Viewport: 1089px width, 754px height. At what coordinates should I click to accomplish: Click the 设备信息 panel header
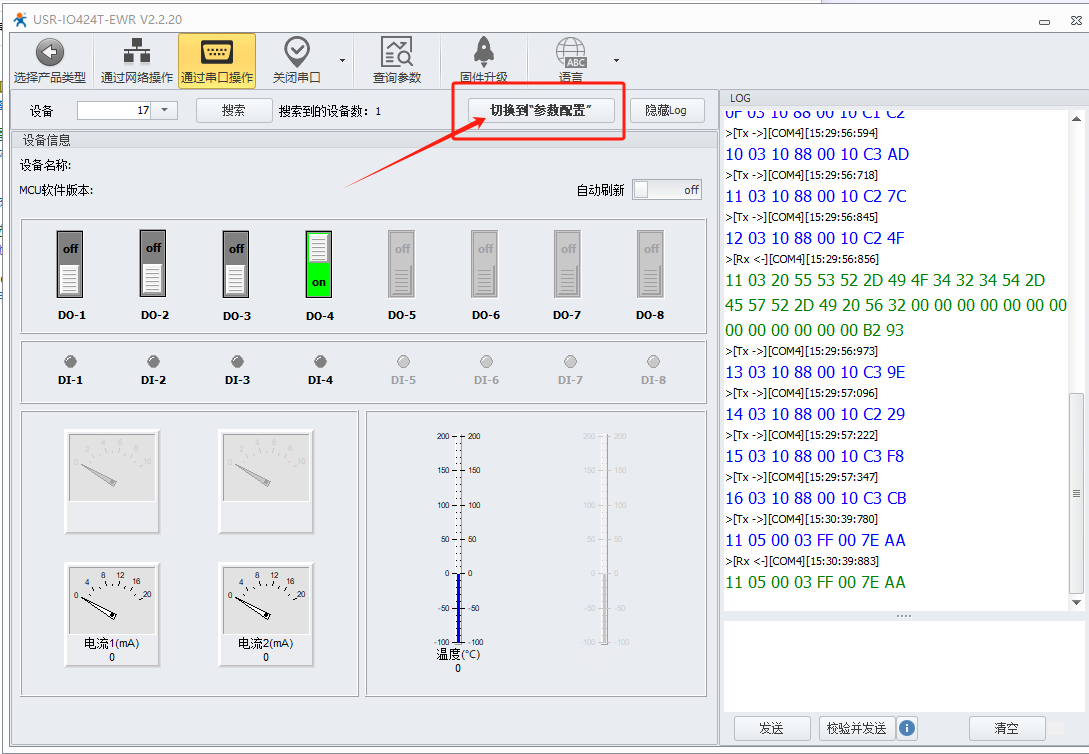tap(365, 140)
